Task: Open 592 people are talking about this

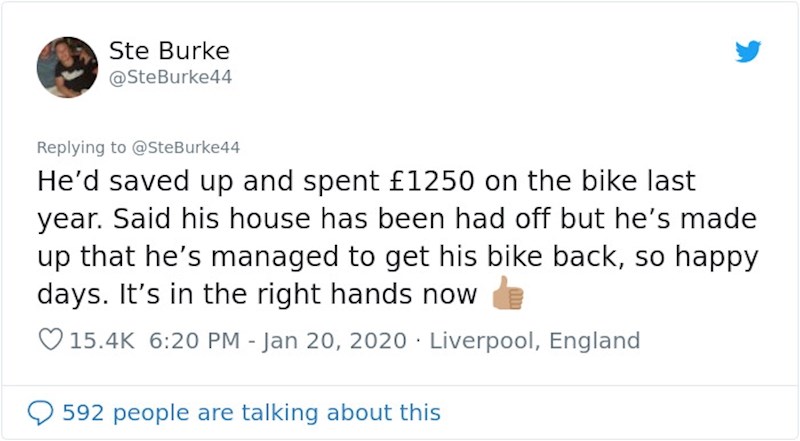Action: coord(251,411)
